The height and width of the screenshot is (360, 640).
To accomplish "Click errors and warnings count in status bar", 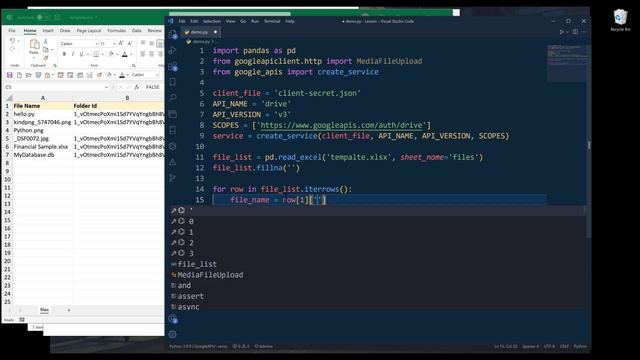I will click(241, 346).
